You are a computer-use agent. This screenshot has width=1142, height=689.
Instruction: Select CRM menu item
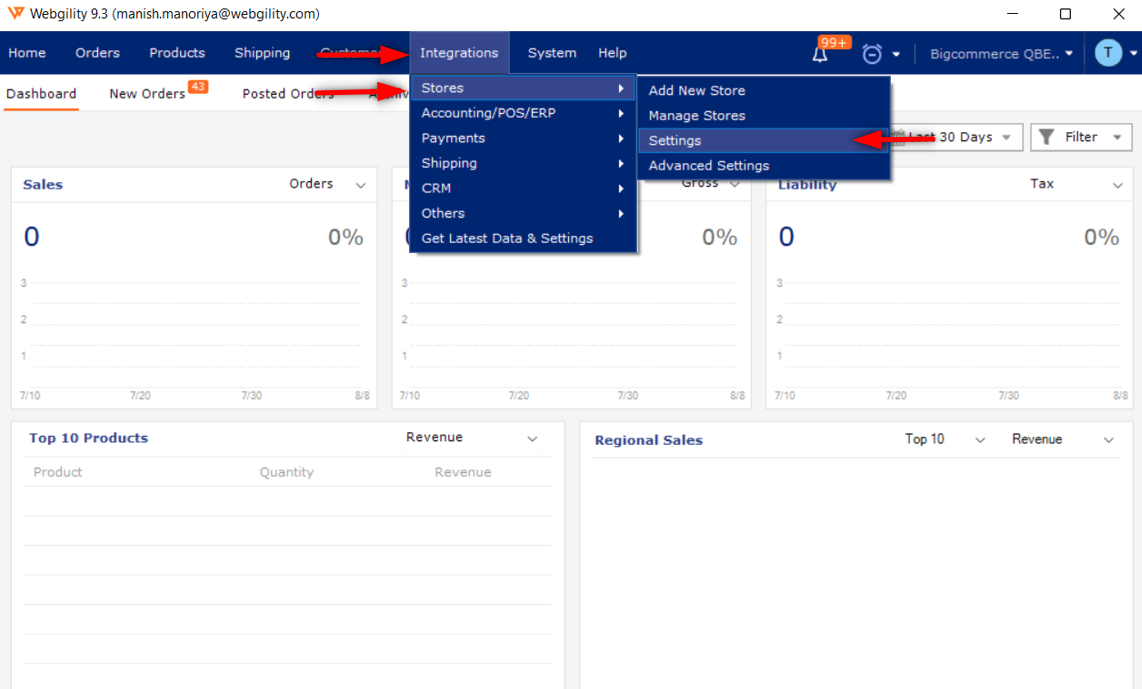point(524,188)
